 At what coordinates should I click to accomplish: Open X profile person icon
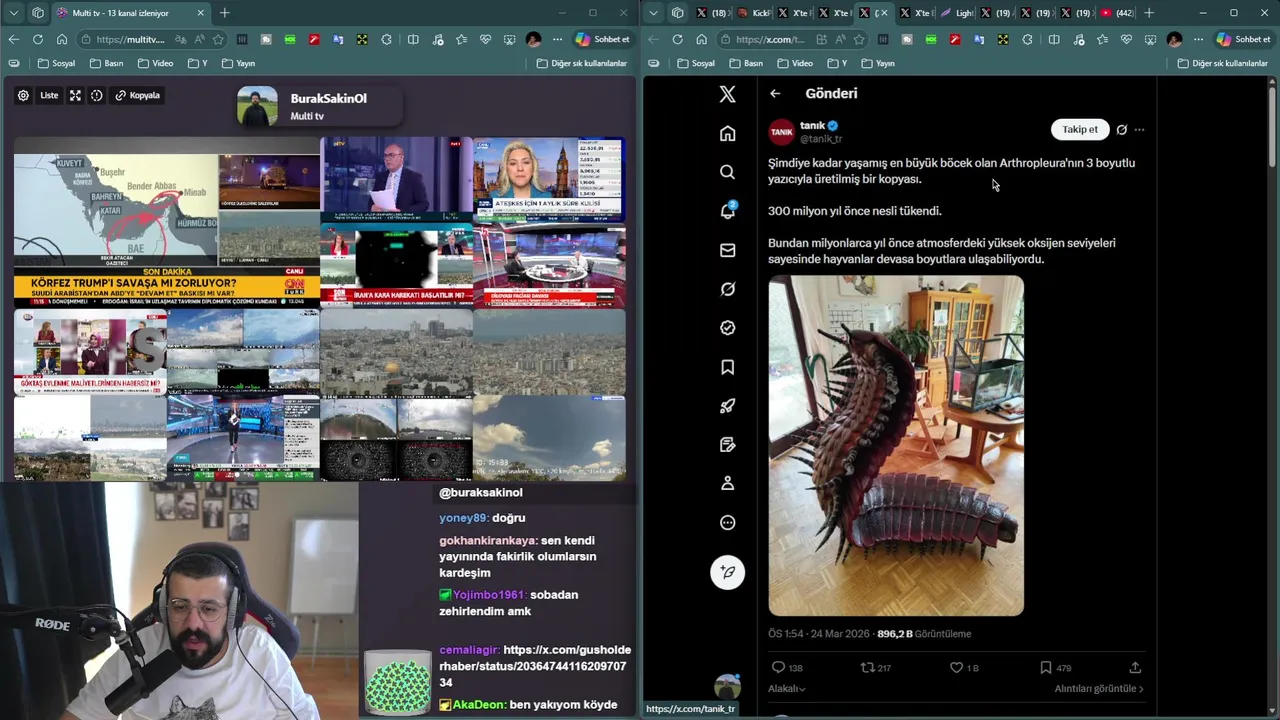pyautogui.click(x=727, y=483)
